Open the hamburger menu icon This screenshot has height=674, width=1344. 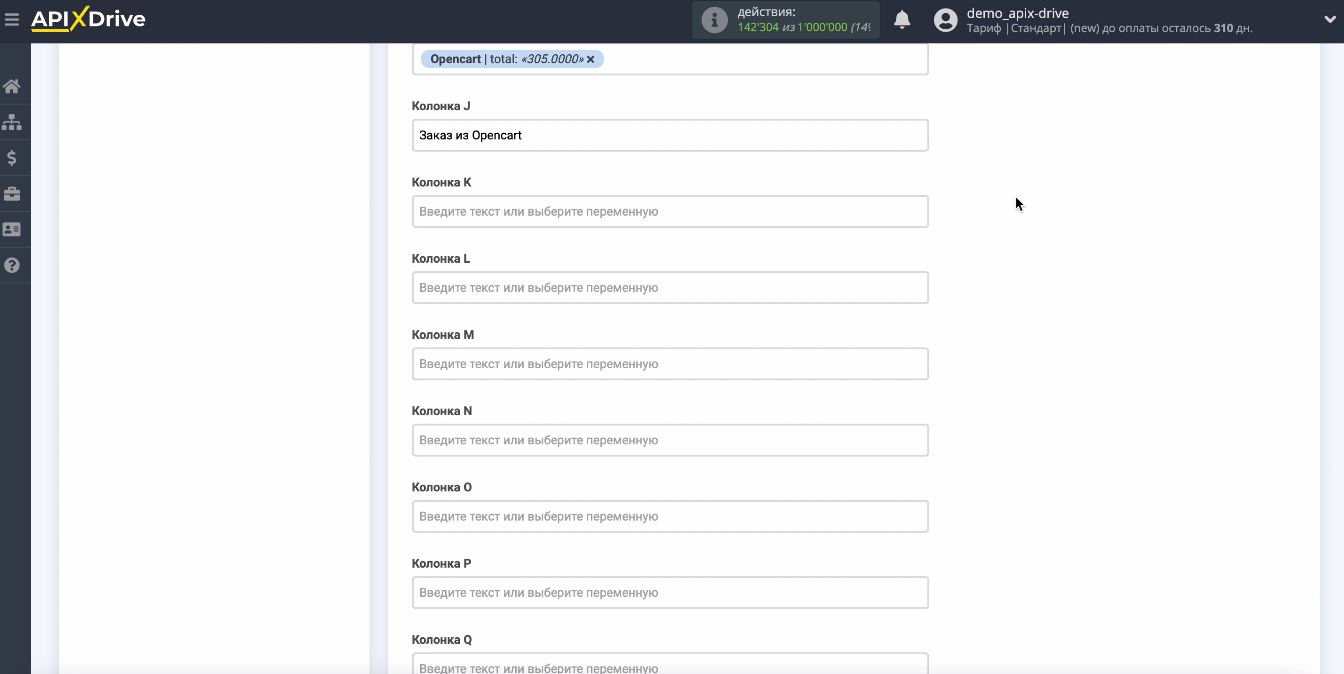click(x=12, y=19)
